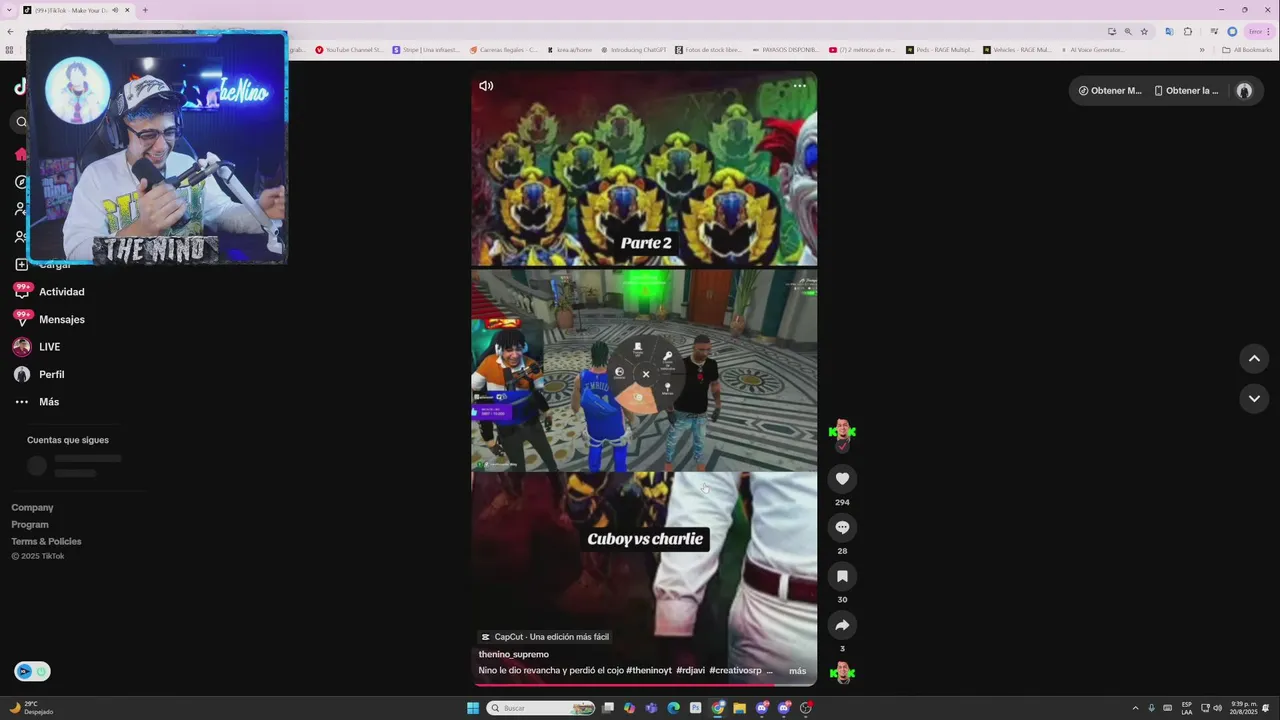Open profile avatar at top right
Image resolution: width=1280 pixels, height=720 pixels.
(x=1244, y=91)
